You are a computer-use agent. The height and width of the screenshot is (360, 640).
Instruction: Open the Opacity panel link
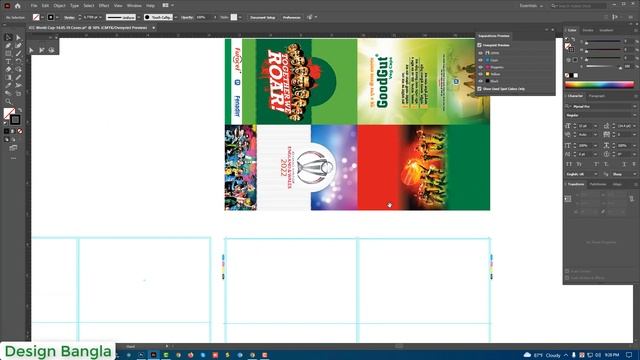point(187,18)
